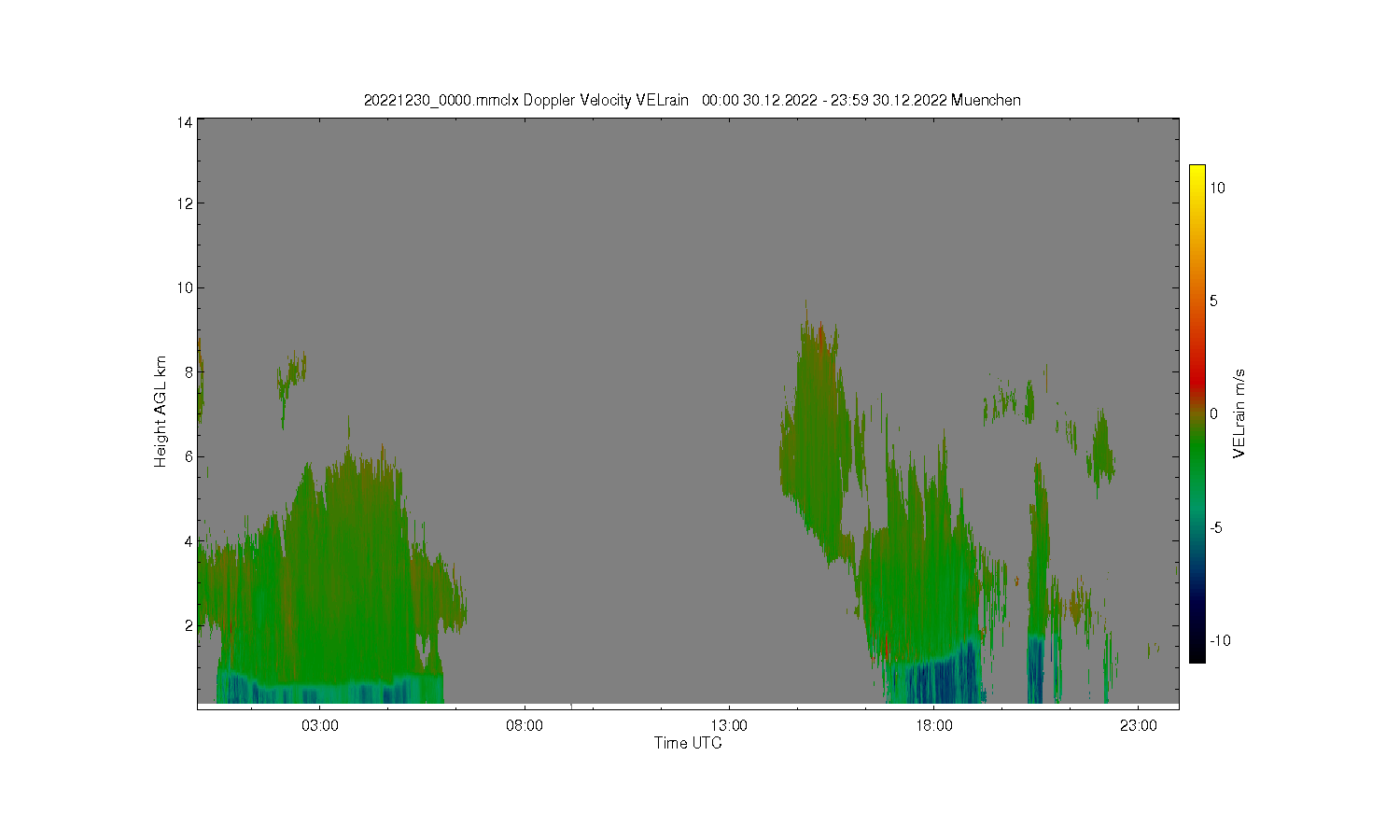The height and width of the screenshot is (840, 1400).
Task: Click the colorbar value 0 label
Action: pyautogui.click(x=1213, y=413)
